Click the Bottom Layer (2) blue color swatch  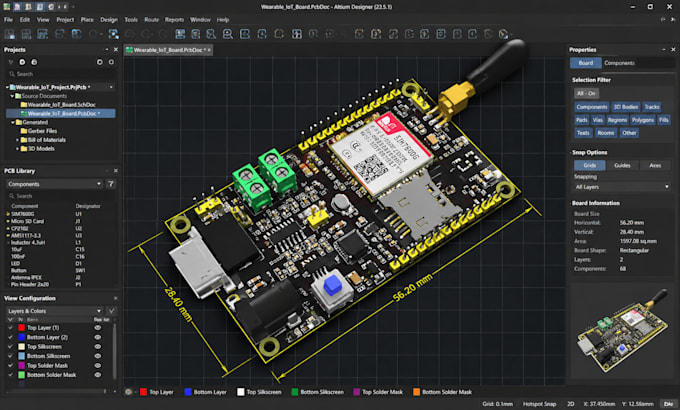(x=21, y=338)
